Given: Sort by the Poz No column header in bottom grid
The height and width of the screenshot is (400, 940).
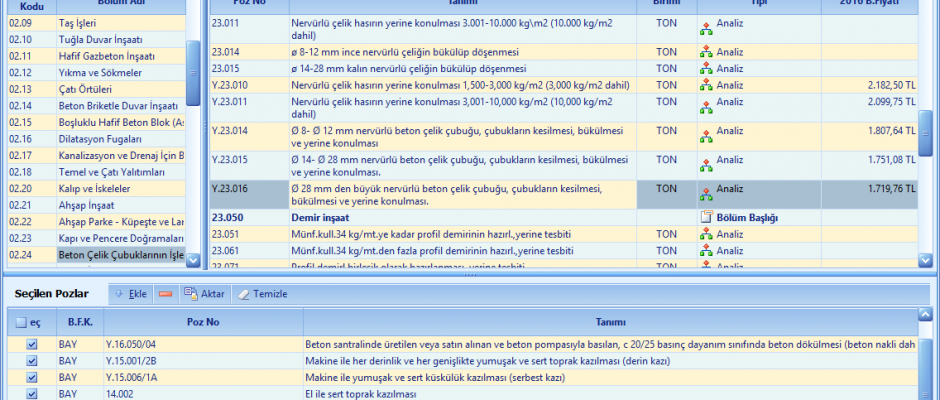Looking at the screenshot, I should tap(202, 323).
